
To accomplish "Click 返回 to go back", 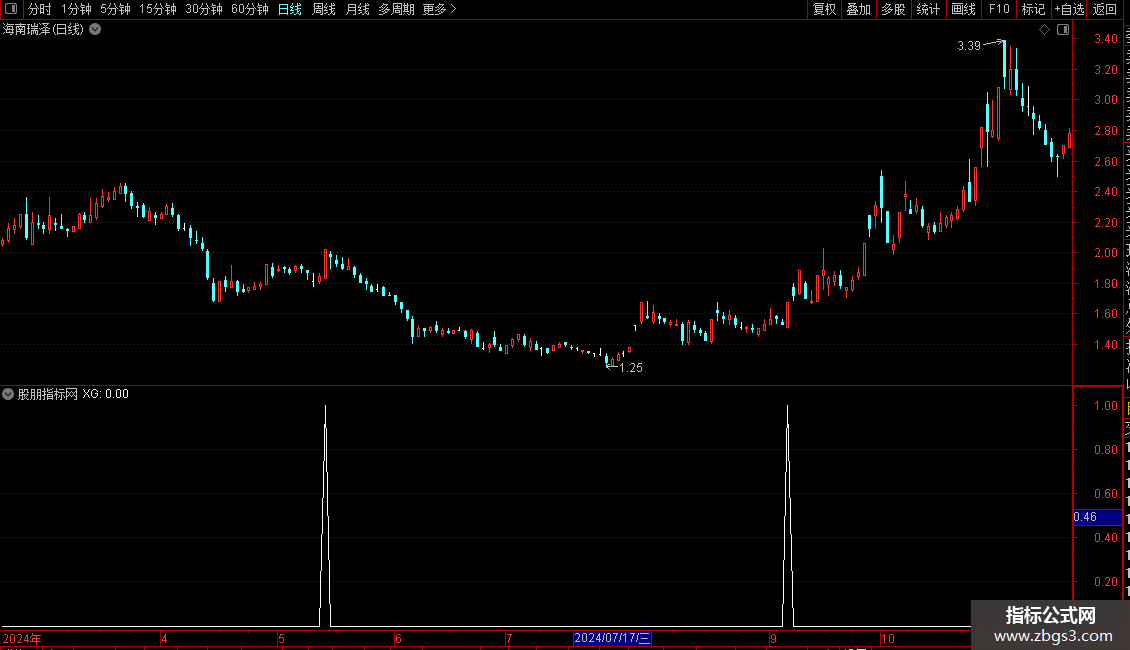I will (1105, 9).
